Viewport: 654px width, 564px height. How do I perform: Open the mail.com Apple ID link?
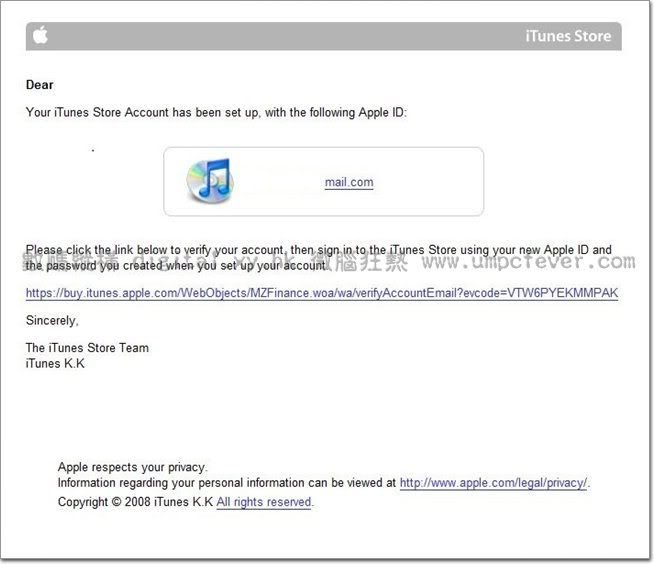click(x=349, y=183)
